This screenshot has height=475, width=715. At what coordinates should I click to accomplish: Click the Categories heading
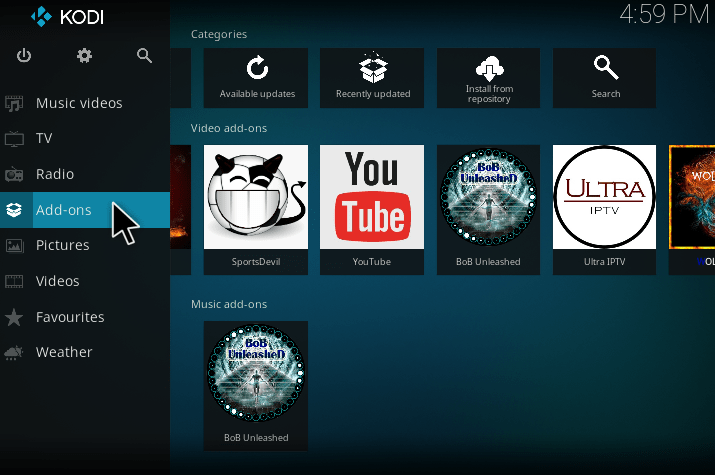coord(219,35)
